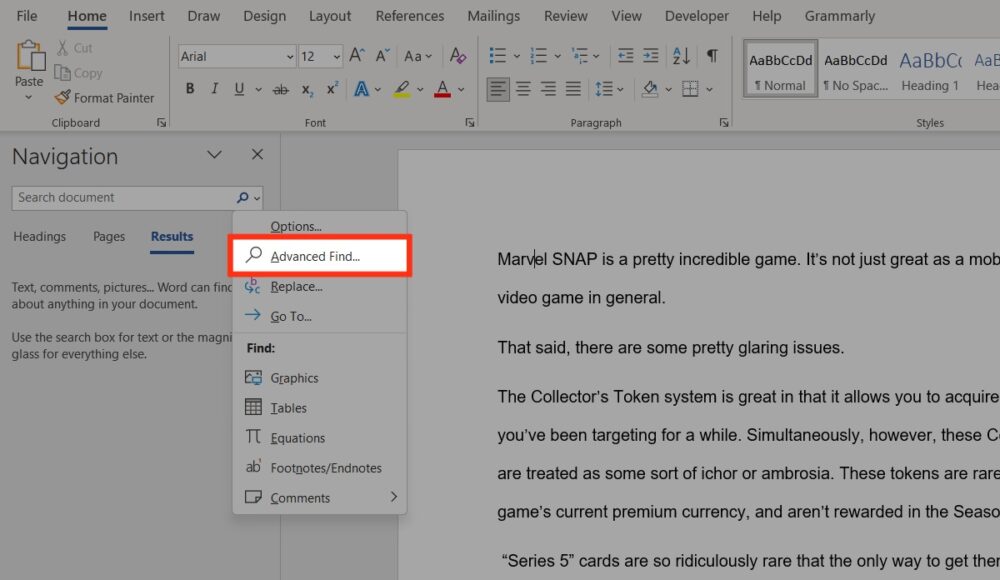Choose Advanced Find from the search menu
This screenshot has width=1000, height=580.
pyautogui.click(x=316, y=256)
